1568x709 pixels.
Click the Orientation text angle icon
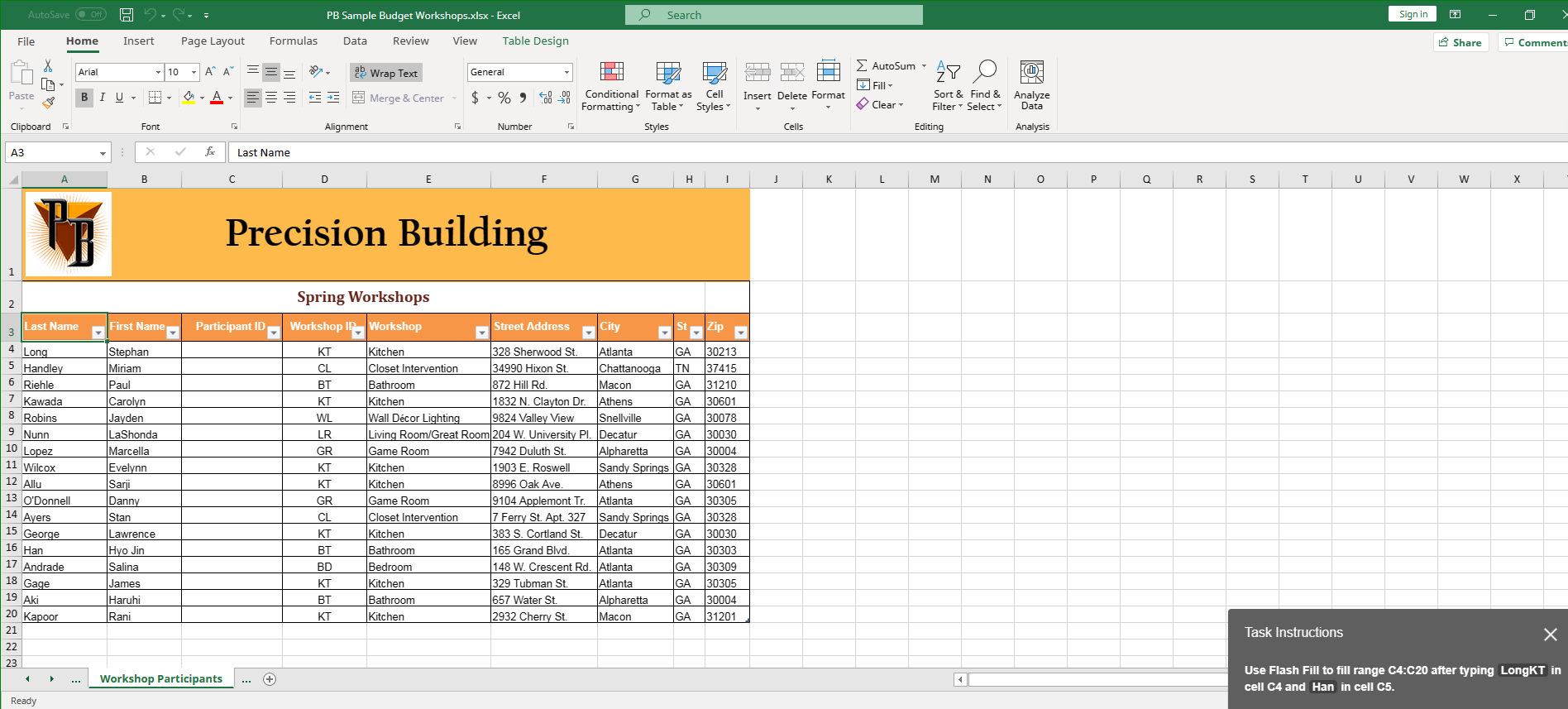pos(316,72)
